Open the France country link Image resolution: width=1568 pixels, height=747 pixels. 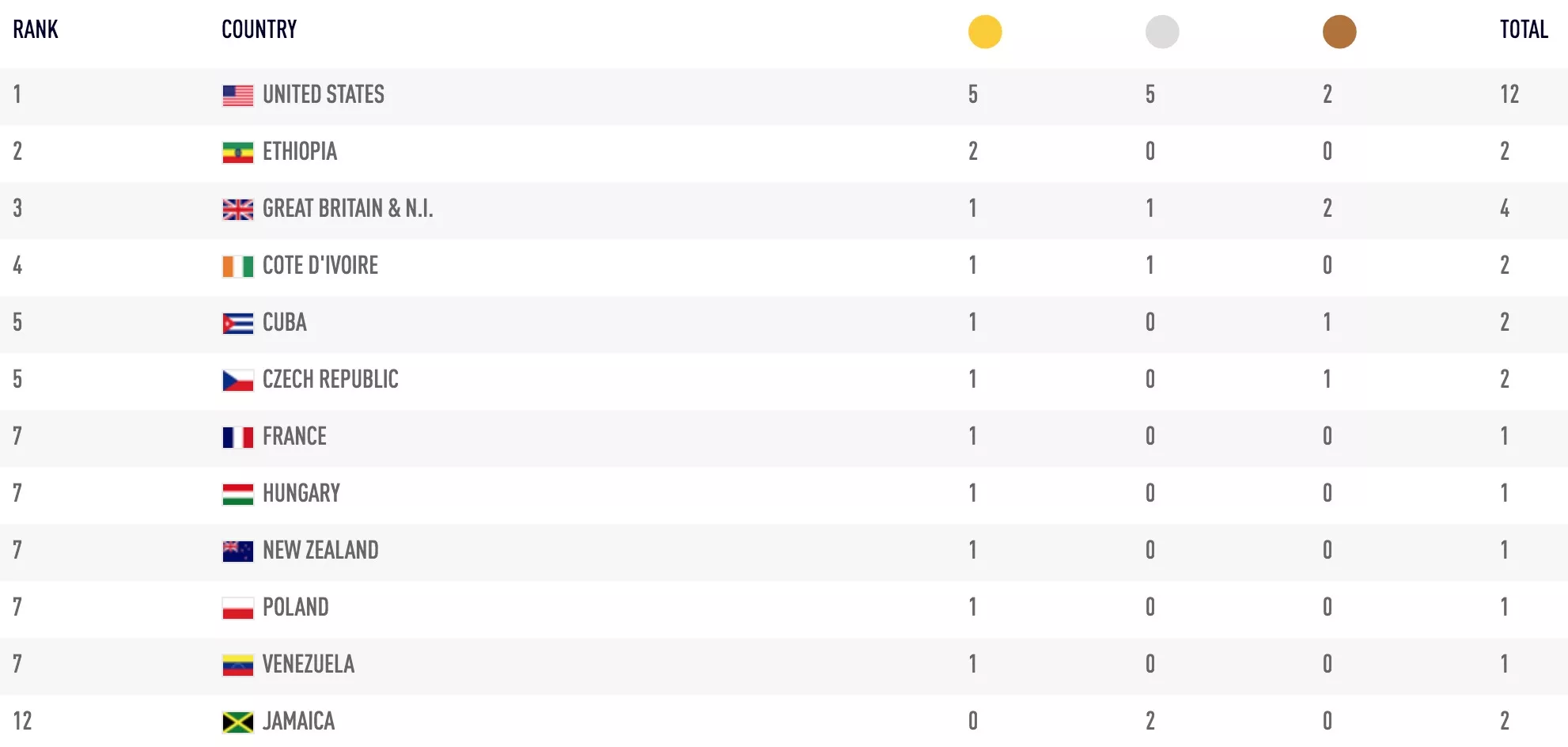pos(294,437)
